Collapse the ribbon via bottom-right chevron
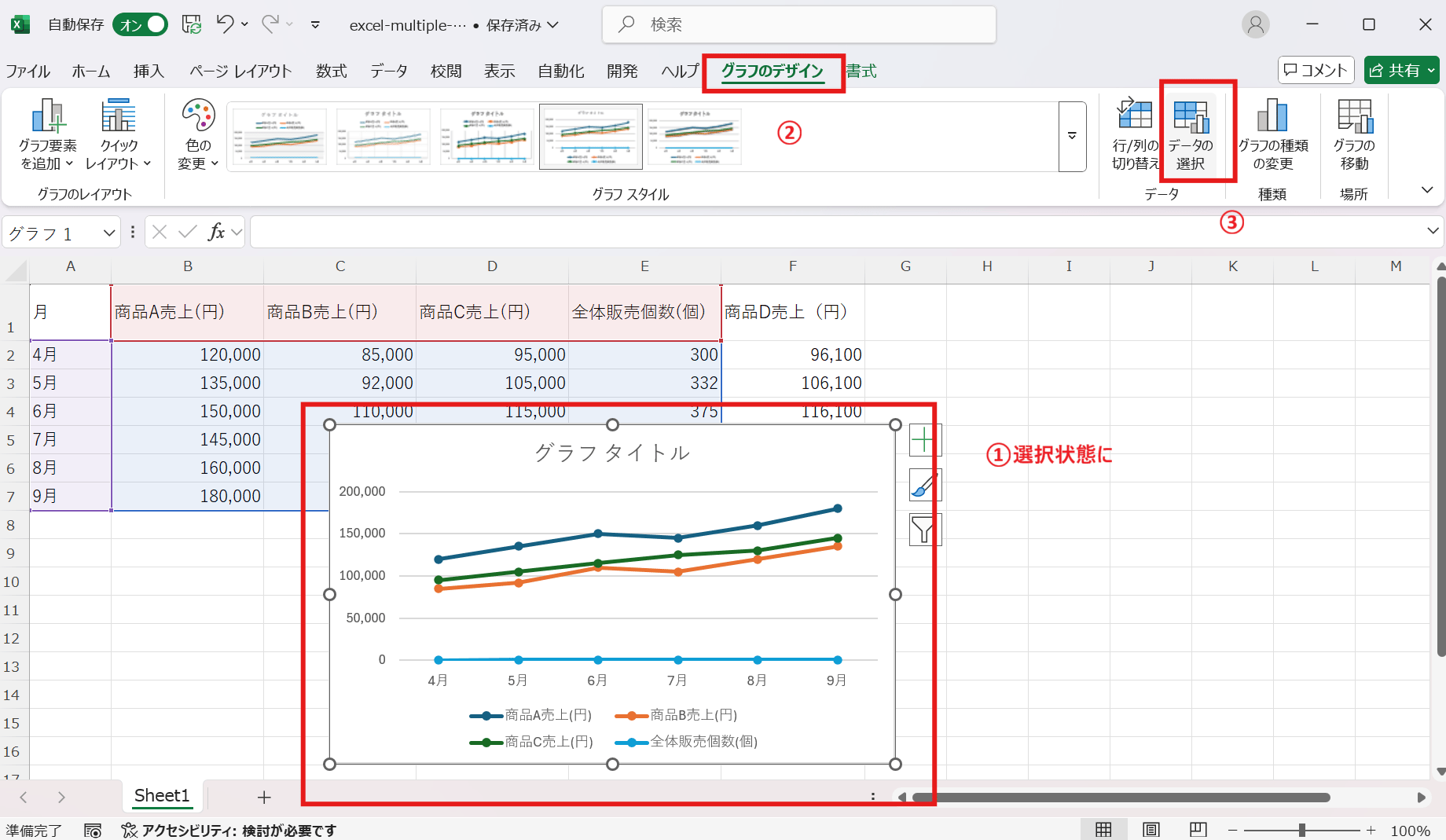 1426,189
